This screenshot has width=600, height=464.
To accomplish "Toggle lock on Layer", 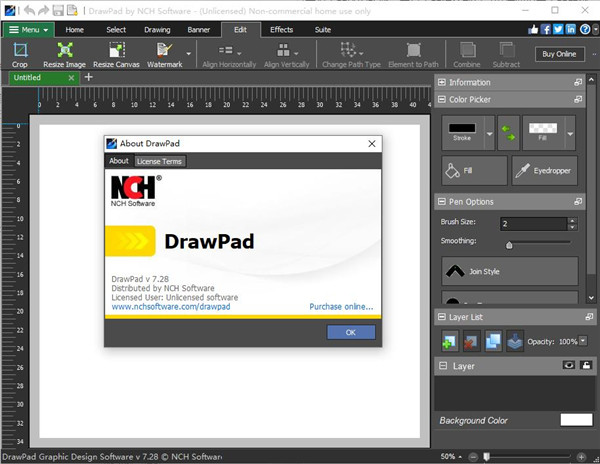I will (585, 366).
